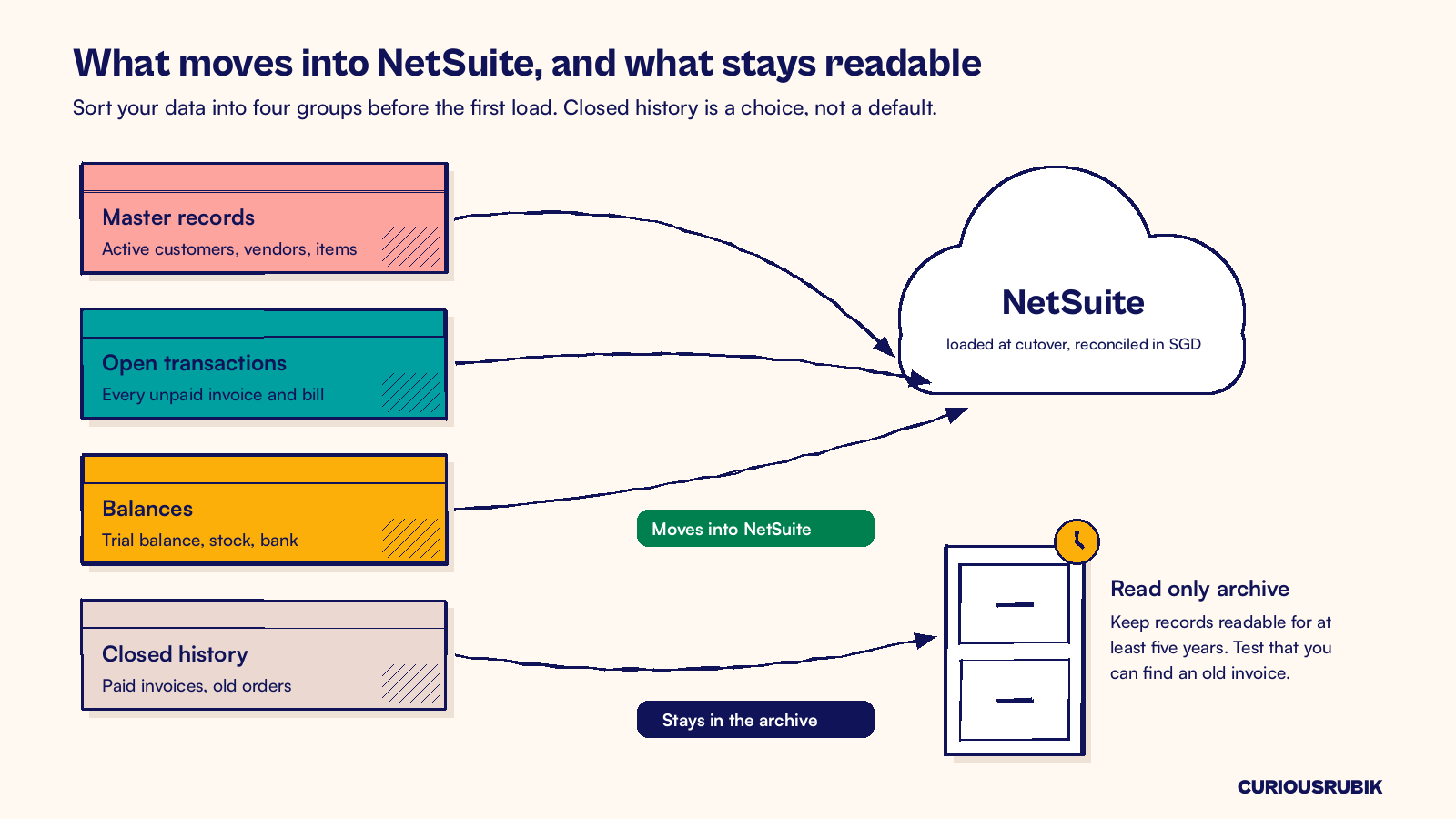Click the Stays in the archive label
The image size is (1456, 819).
tap(755, 720)
